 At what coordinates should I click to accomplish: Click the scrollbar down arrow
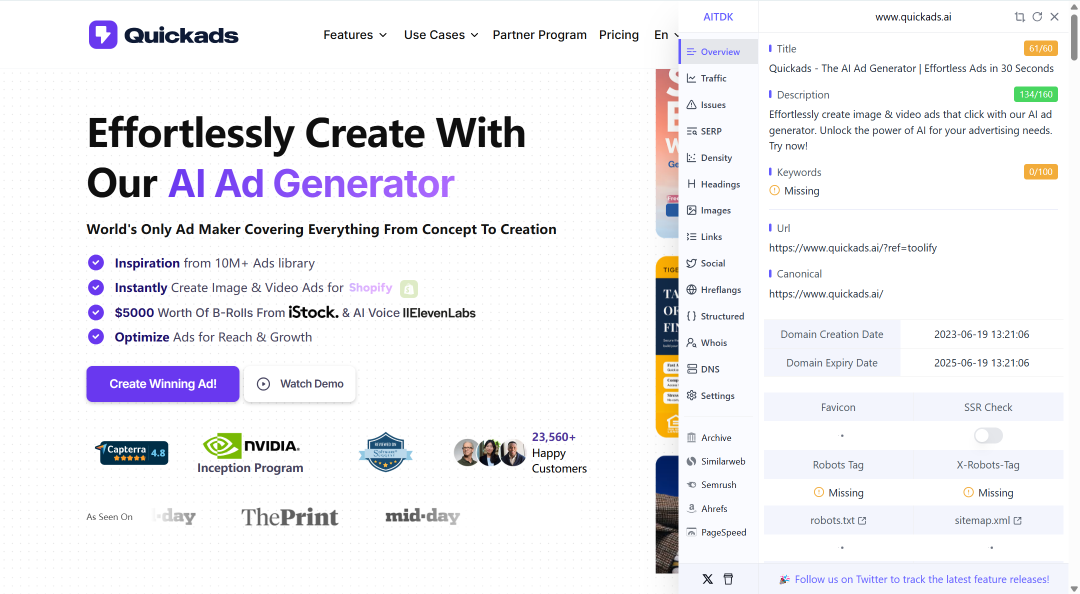(1074, 588)
